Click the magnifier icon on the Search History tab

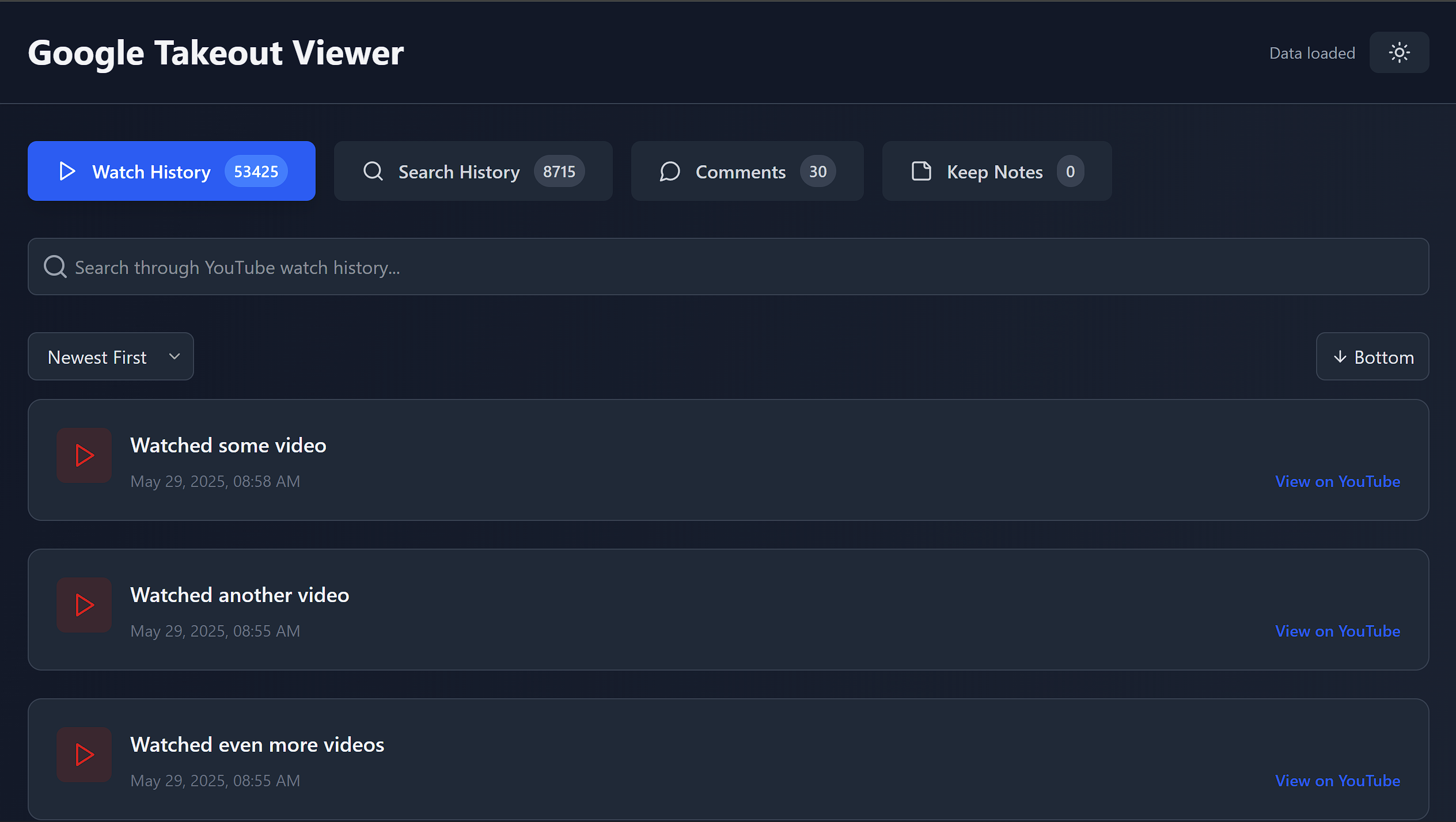[x=373, y=172]
